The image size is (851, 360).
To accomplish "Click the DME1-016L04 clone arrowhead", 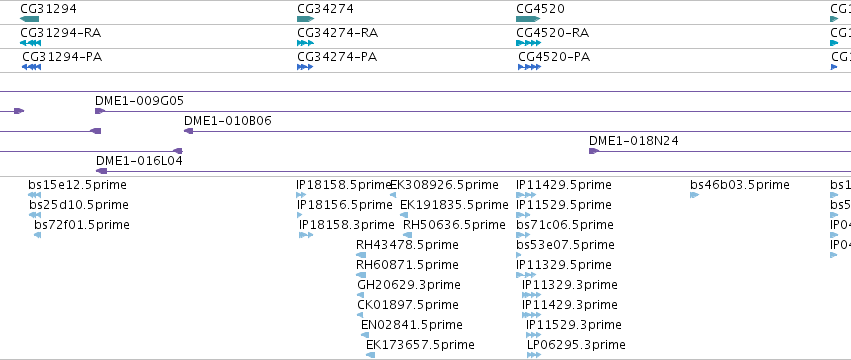I will point(101,171).
